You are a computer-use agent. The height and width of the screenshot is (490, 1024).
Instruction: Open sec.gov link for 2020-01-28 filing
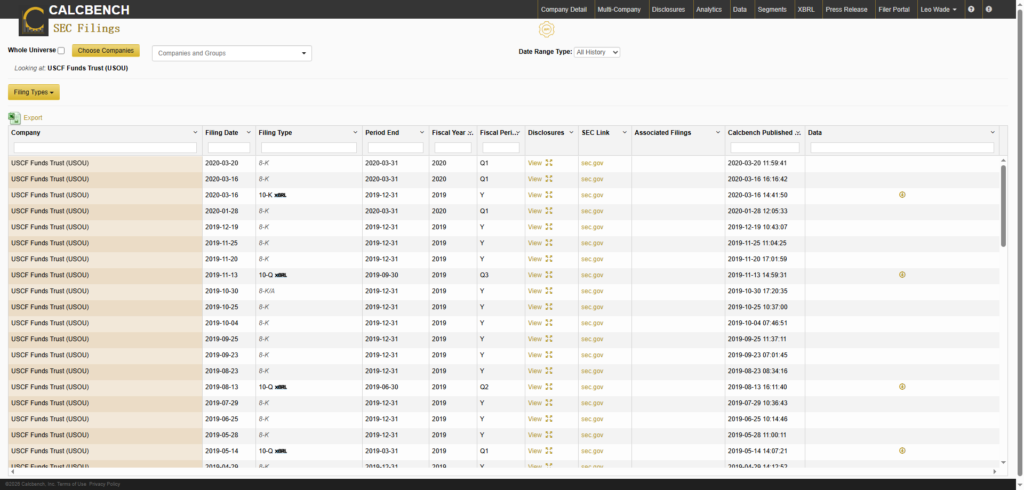click(592, 211)
